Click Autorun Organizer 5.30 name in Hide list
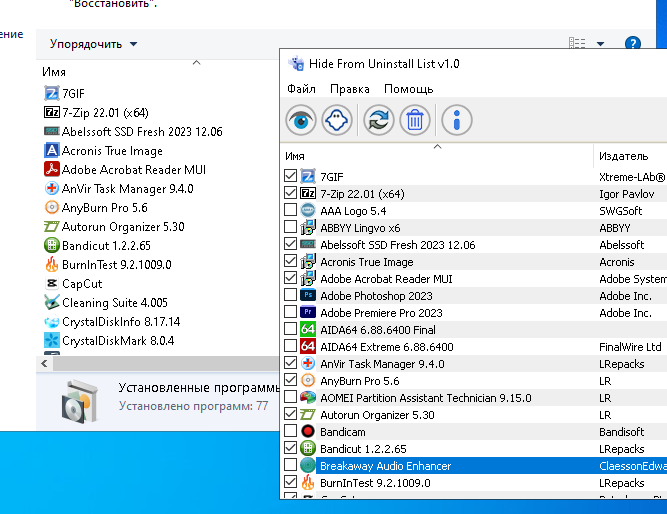Screen dimensions: 667x514 tap(377, 415)
